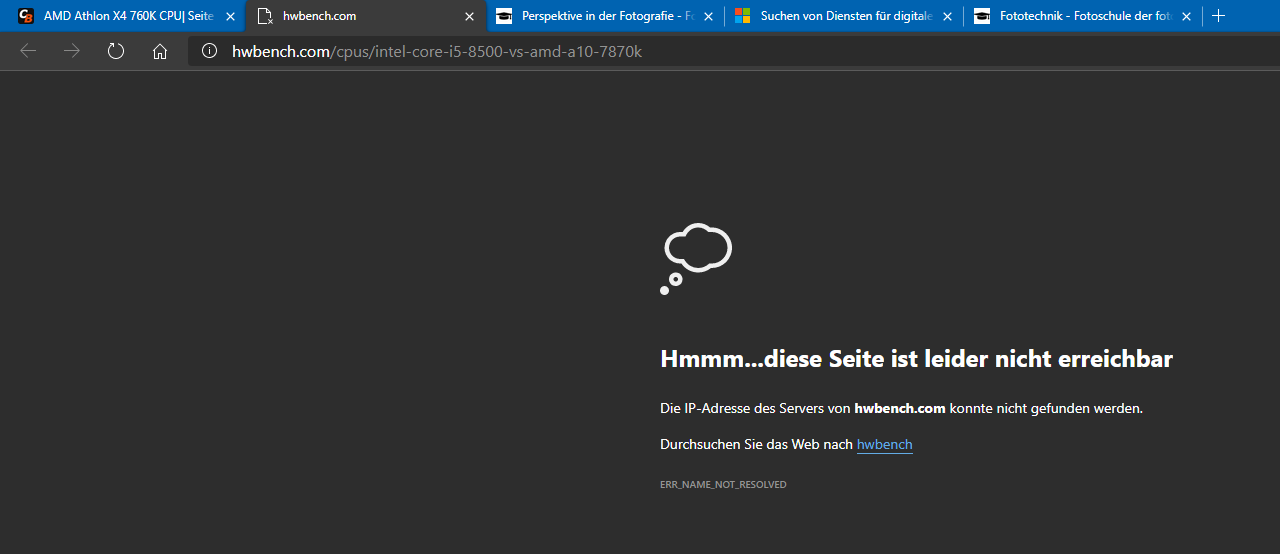
Task: Switch to Perspektive in der Fotografie tab
Action: pyautogui.click(x=605, y=16)
